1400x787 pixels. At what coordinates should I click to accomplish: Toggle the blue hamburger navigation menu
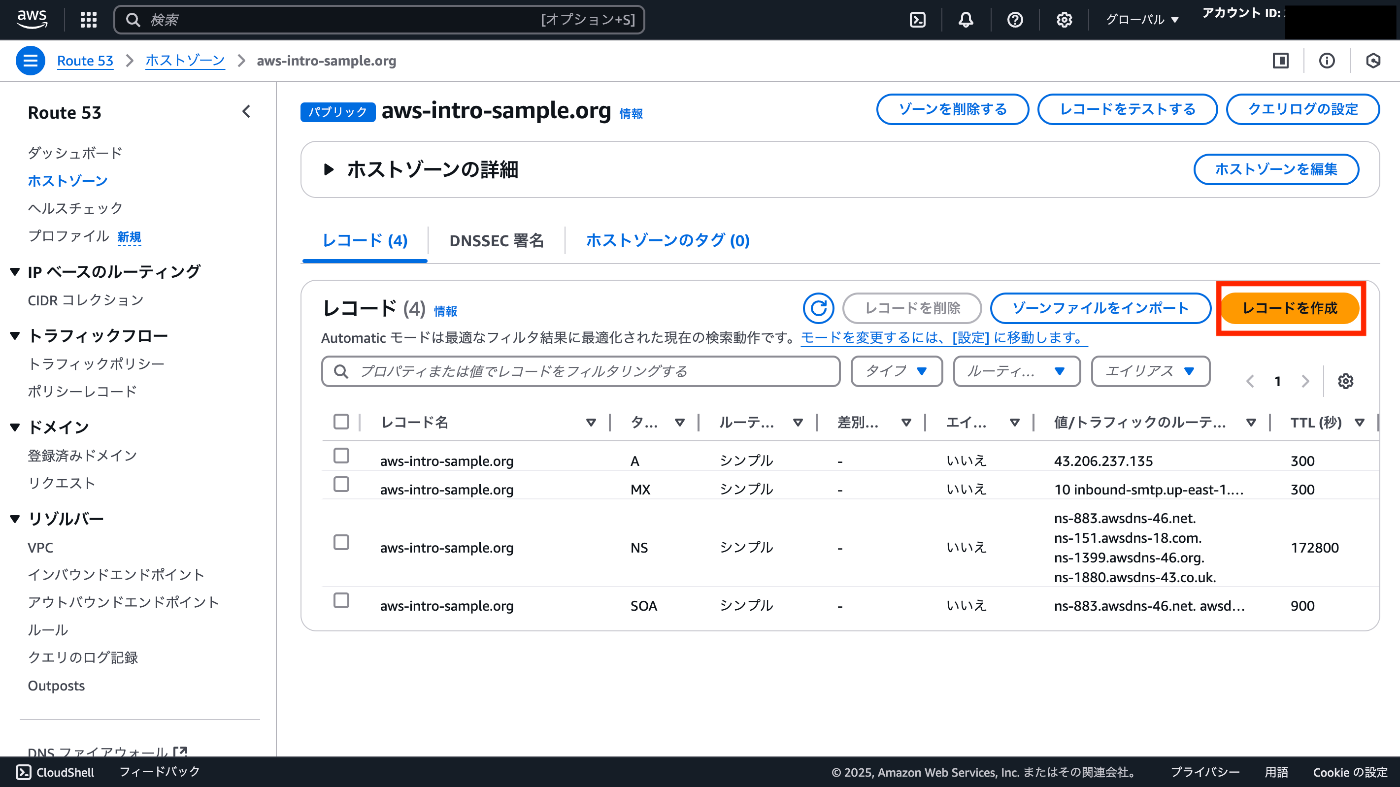coord(30,60)
